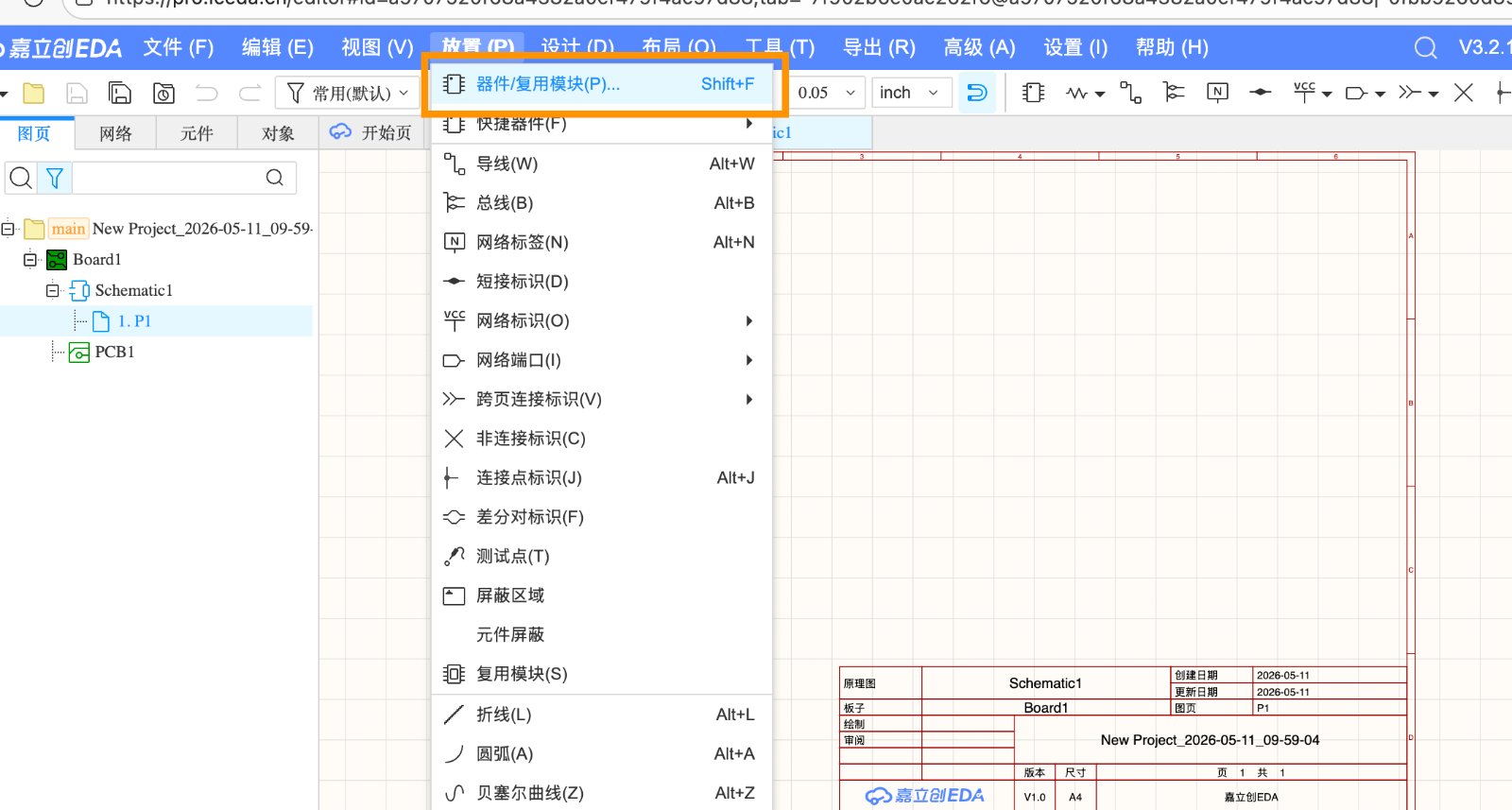The width and height of the screenshot is (1512, 810).
Task: Choose 差分对标识(F) from the place menu
Action: pos(602,517)
